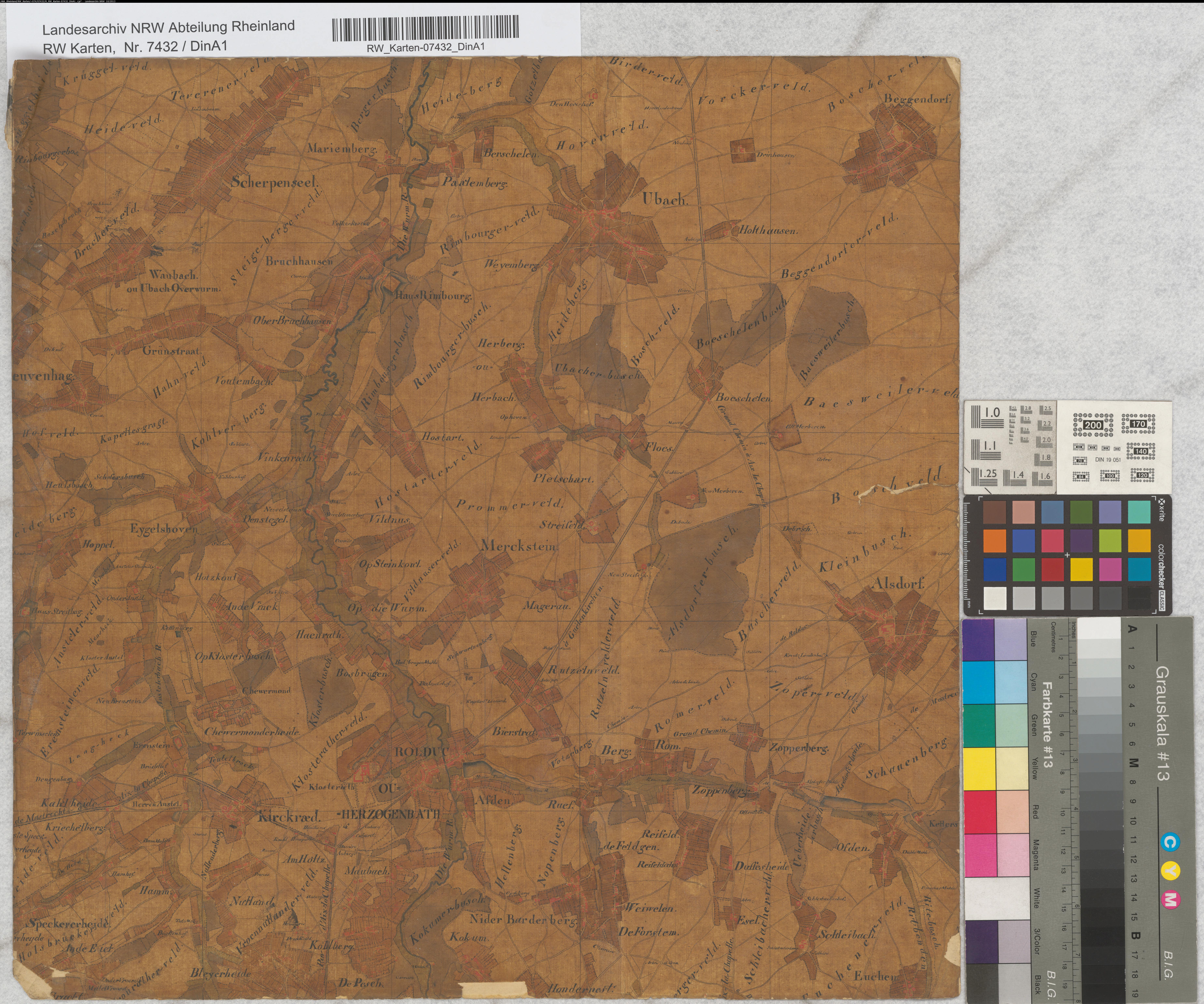Click the 'DIN 19 051' text on the test chart
Screen dimensions: 1204x1004
(1108, 460)
